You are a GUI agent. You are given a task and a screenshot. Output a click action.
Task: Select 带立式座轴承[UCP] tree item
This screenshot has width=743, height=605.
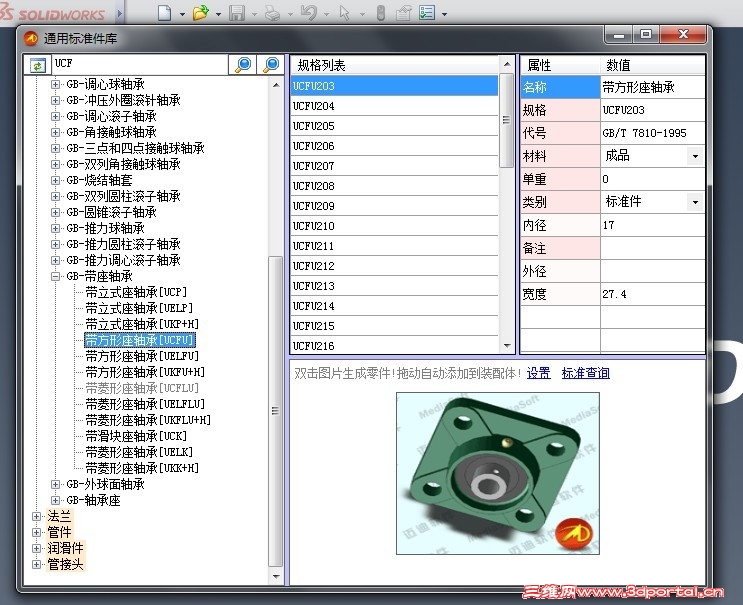pyautogui.click(x=136, y=292)
